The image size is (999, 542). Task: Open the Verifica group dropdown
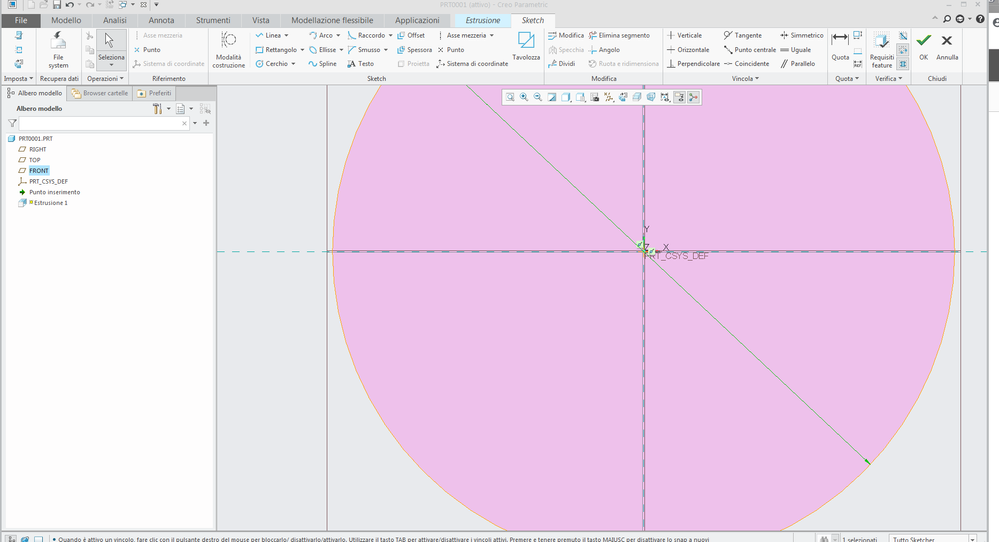point(889,78)
